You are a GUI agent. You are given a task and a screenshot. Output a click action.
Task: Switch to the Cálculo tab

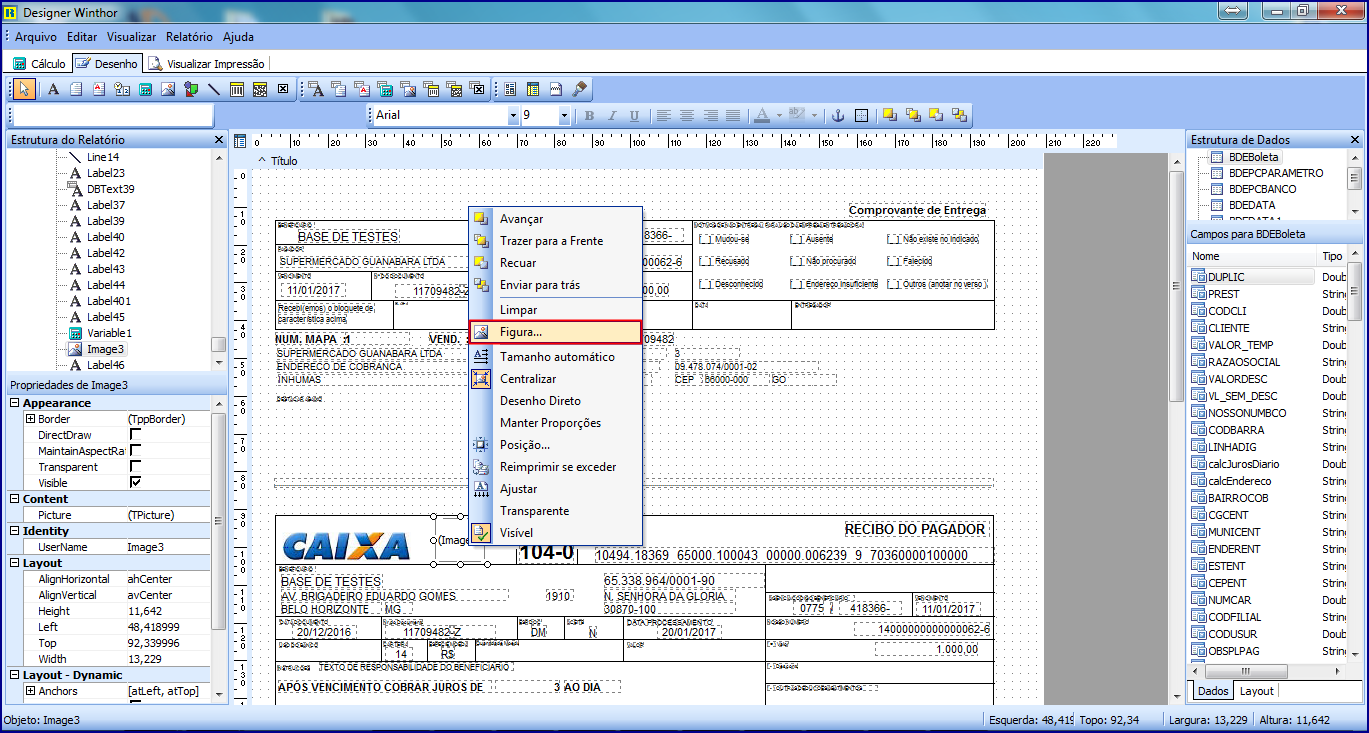point(39,63)
